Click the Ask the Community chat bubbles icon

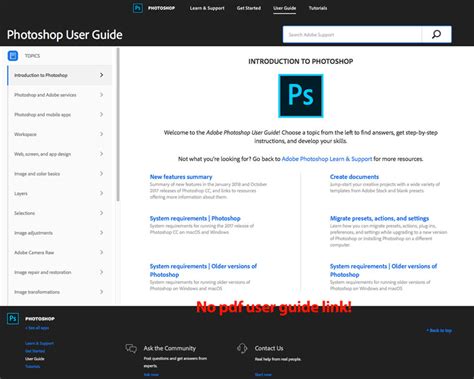[131, 348]
